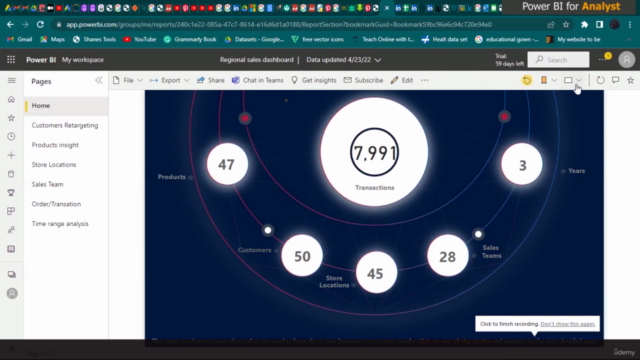Click Subscribe in toolbar
Screen dimensions: 640x360
[363, 80]
